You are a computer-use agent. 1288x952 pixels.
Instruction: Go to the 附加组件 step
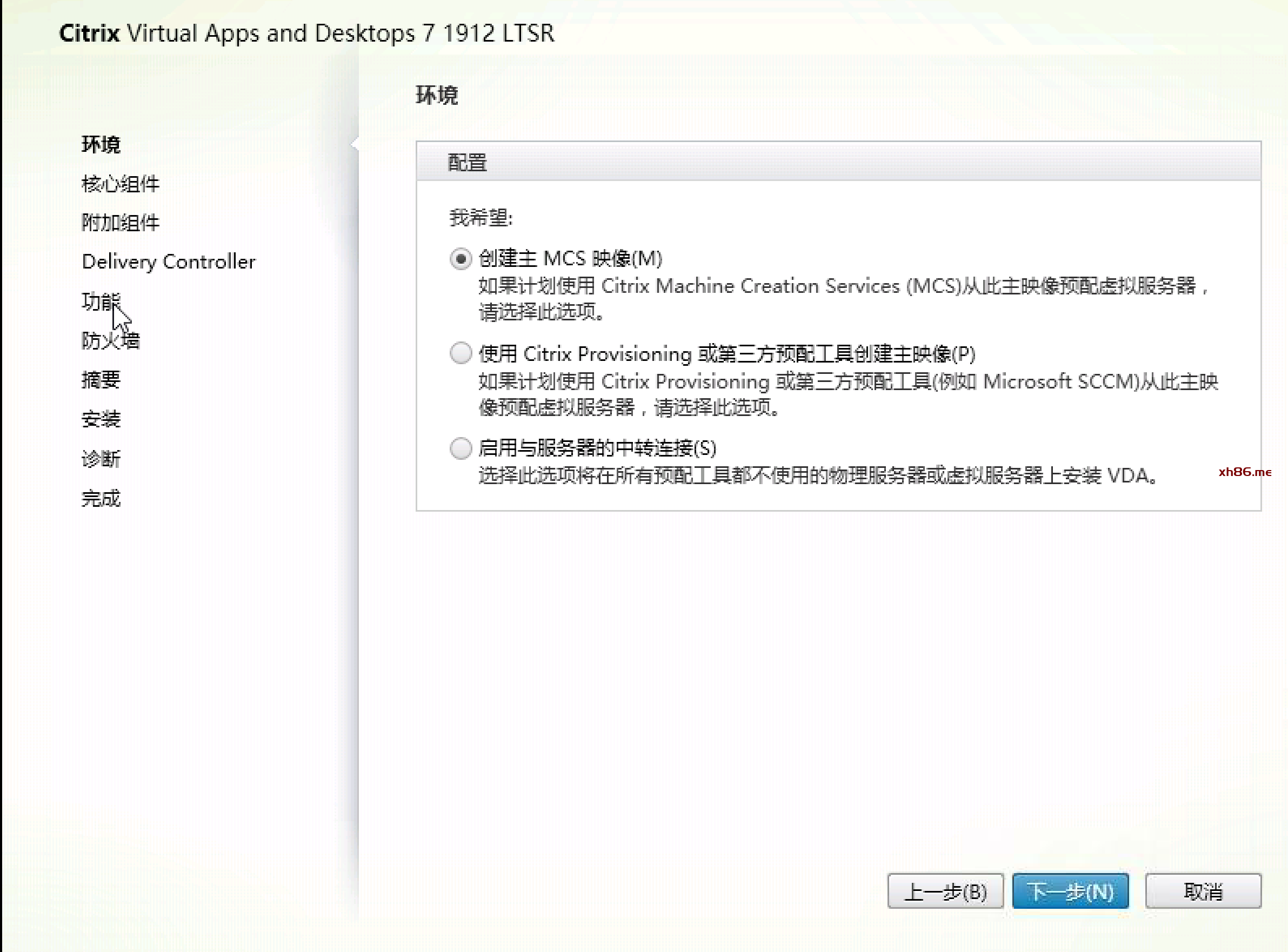click(120, 223)
